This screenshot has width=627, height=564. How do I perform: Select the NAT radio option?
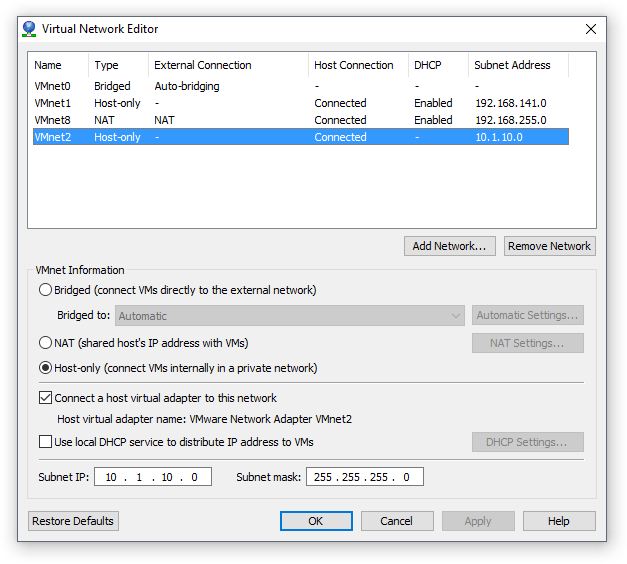click(45, 343)
